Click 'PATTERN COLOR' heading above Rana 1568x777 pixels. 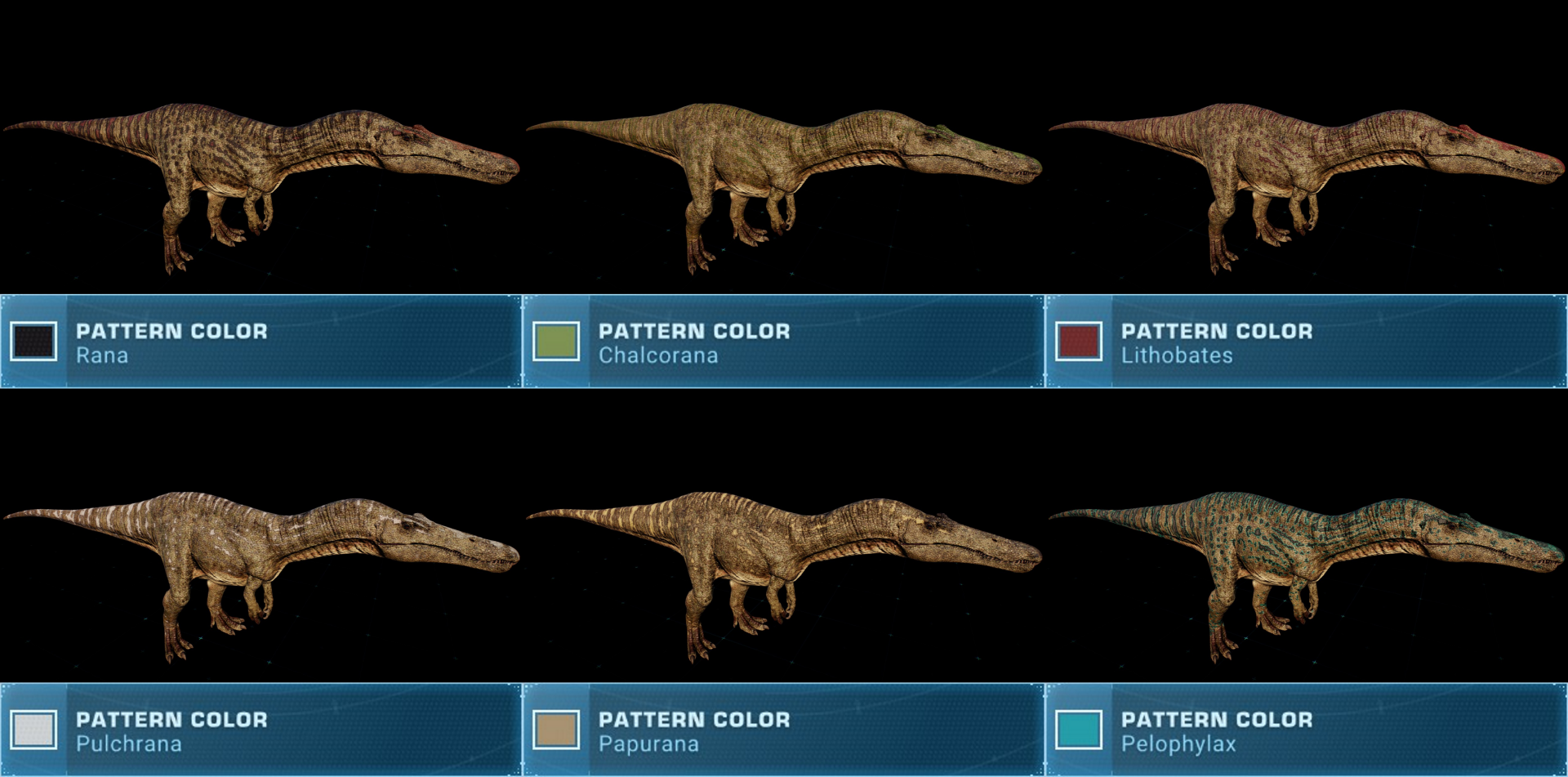171,331
